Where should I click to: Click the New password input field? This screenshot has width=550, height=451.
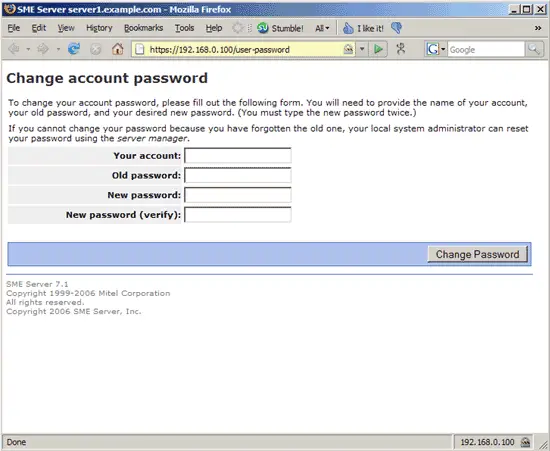pyautogui.click(x=238, y=195)
